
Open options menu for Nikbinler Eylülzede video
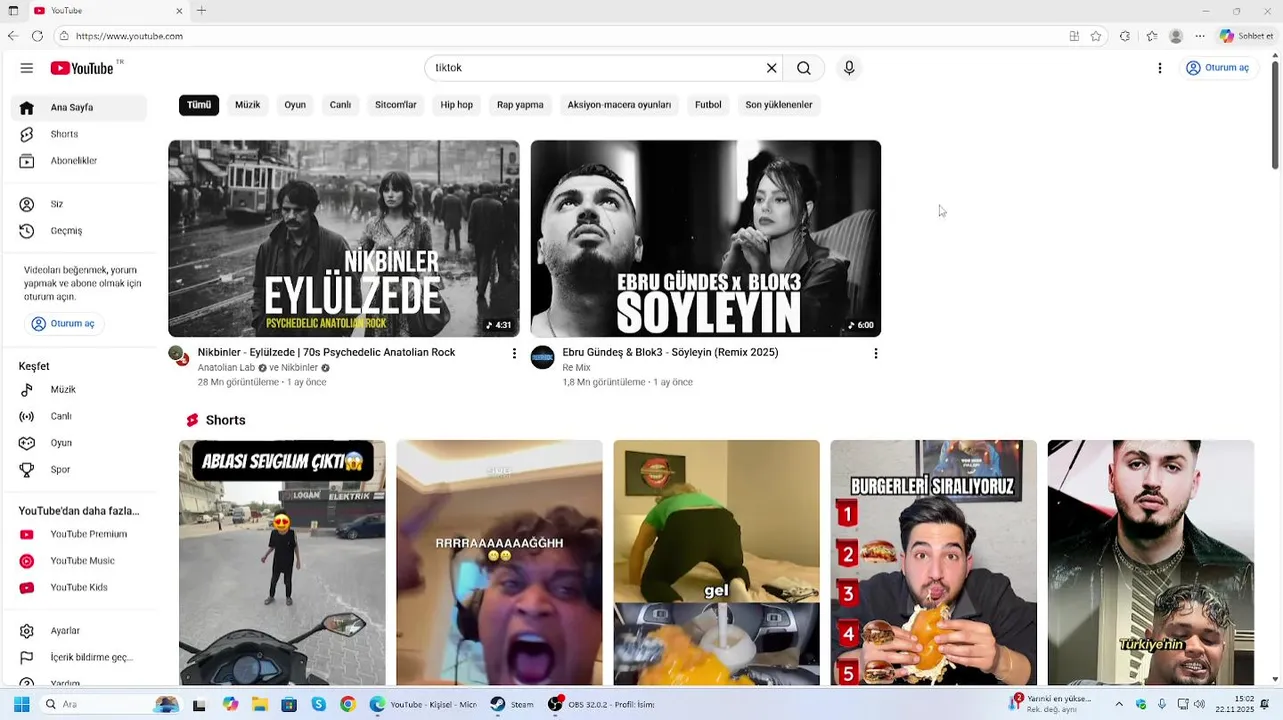click(515, 354)
